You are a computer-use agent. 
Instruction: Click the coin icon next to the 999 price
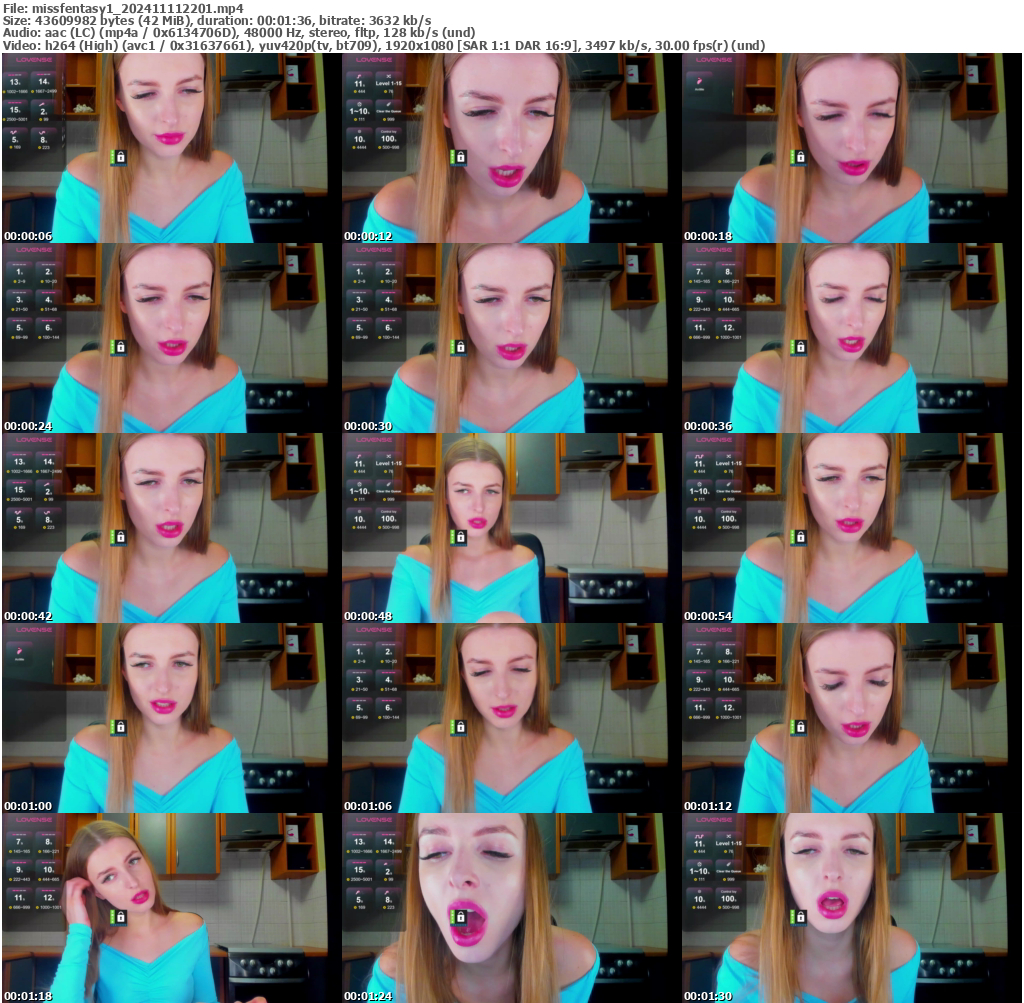coord(384,120)
